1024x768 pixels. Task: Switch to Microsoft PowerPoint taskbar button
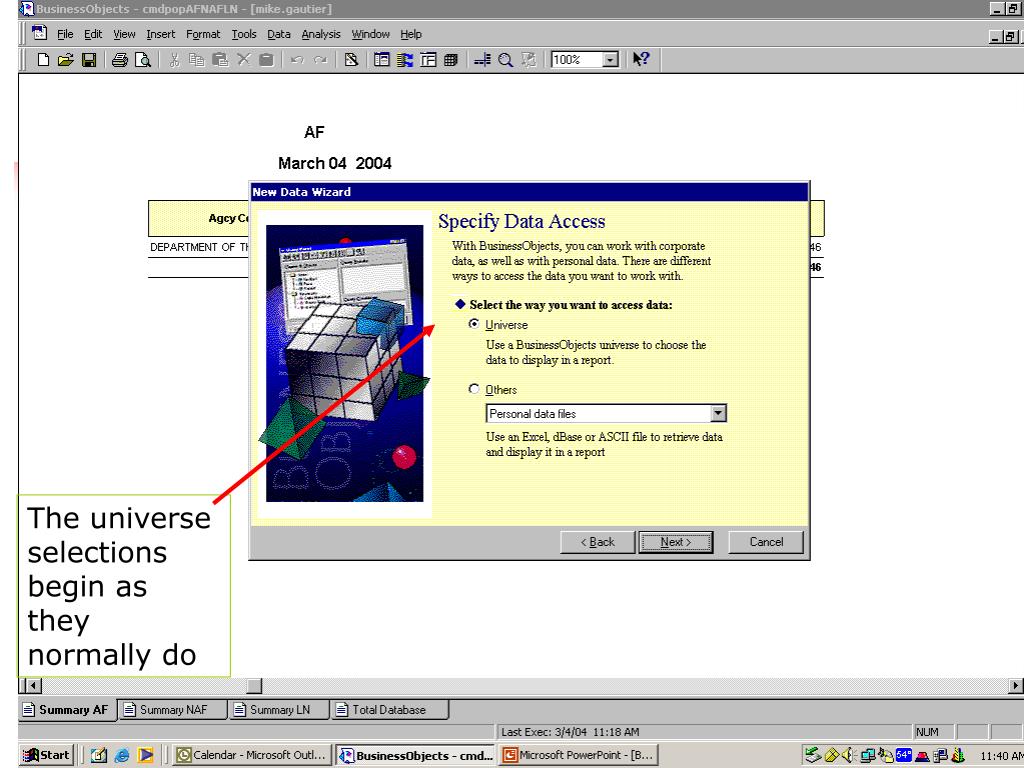(x=579, y=755)
